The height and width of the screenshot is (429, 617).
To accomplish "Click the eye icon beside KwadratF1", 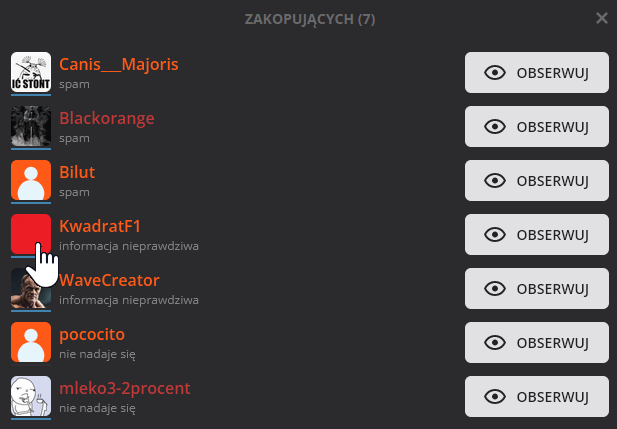I will coord(493,235).
